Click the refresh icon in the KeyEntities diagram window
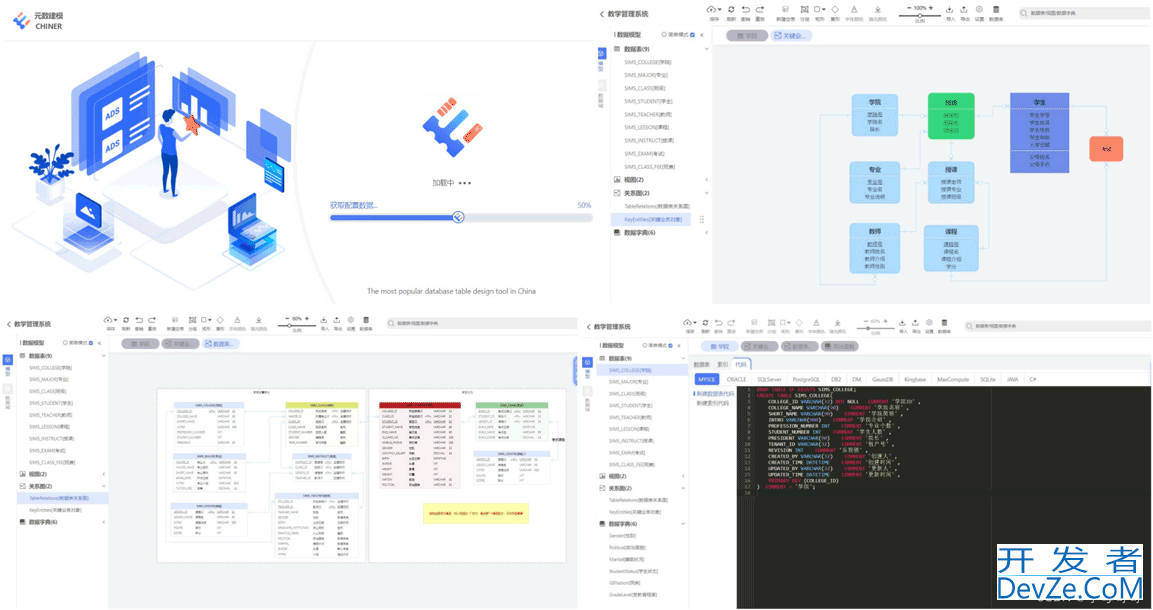 point(731,10)
